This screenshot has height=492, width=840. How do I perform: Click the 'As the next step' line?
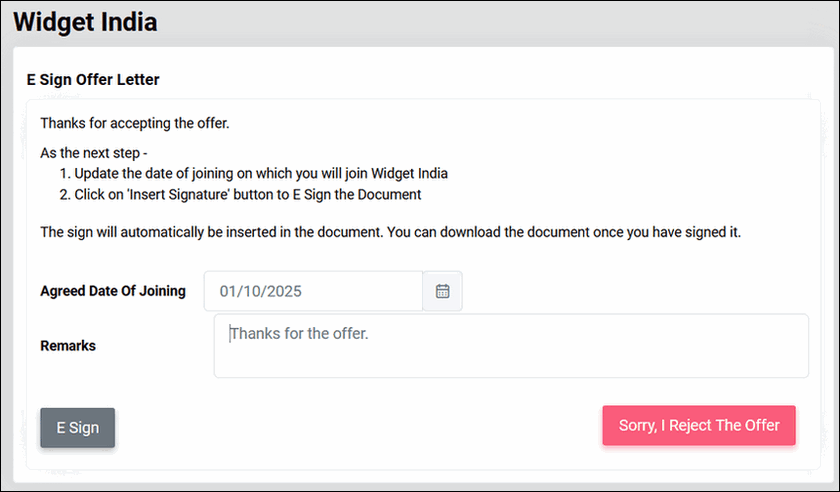[94, 154]
